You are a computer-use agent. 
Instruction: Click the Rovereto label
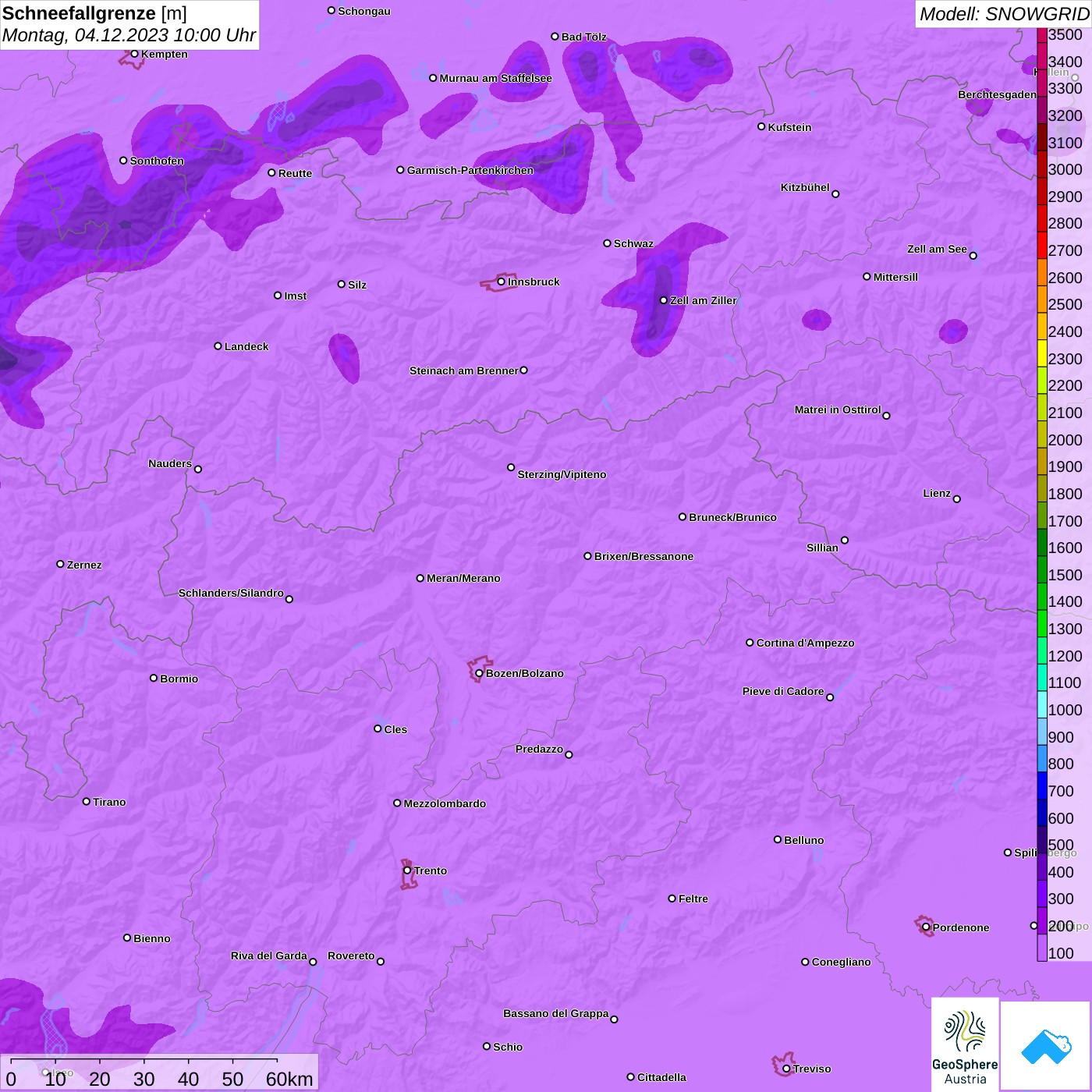click(x=351, y=955)
